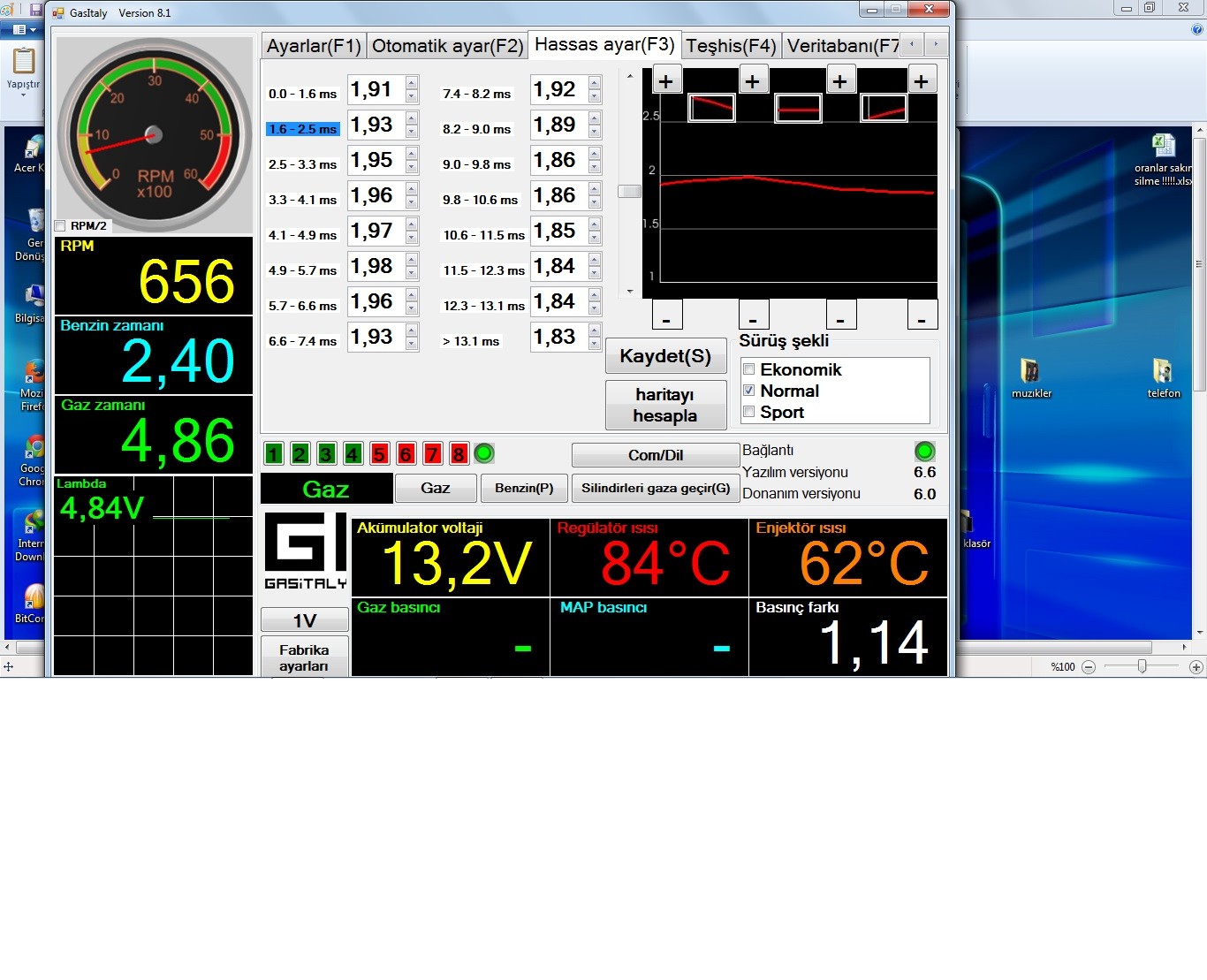Select the flat line curve thumbnail

click(x=798, y=109)
